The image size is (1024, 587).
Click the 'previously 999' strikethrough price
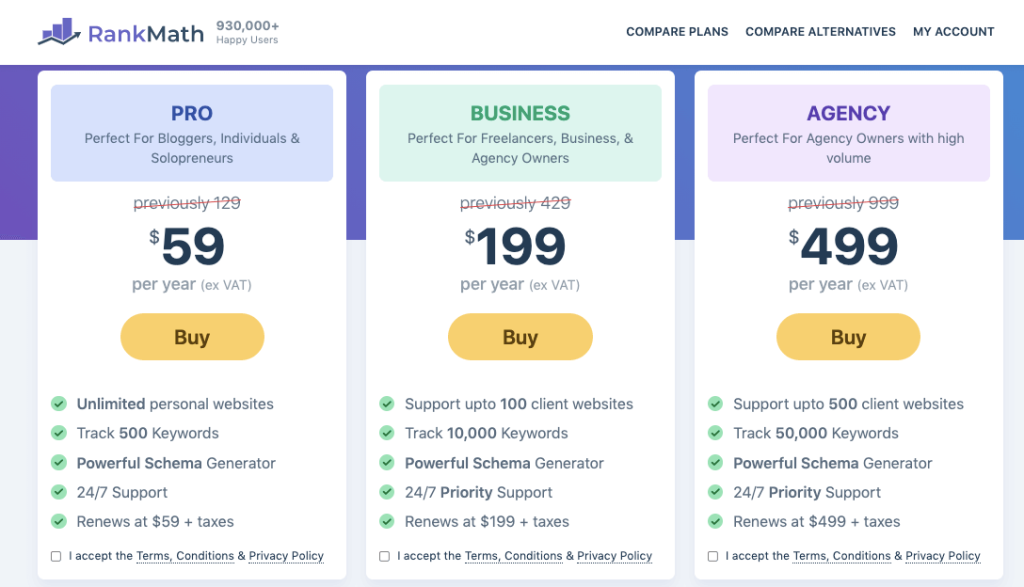[844, 203]
